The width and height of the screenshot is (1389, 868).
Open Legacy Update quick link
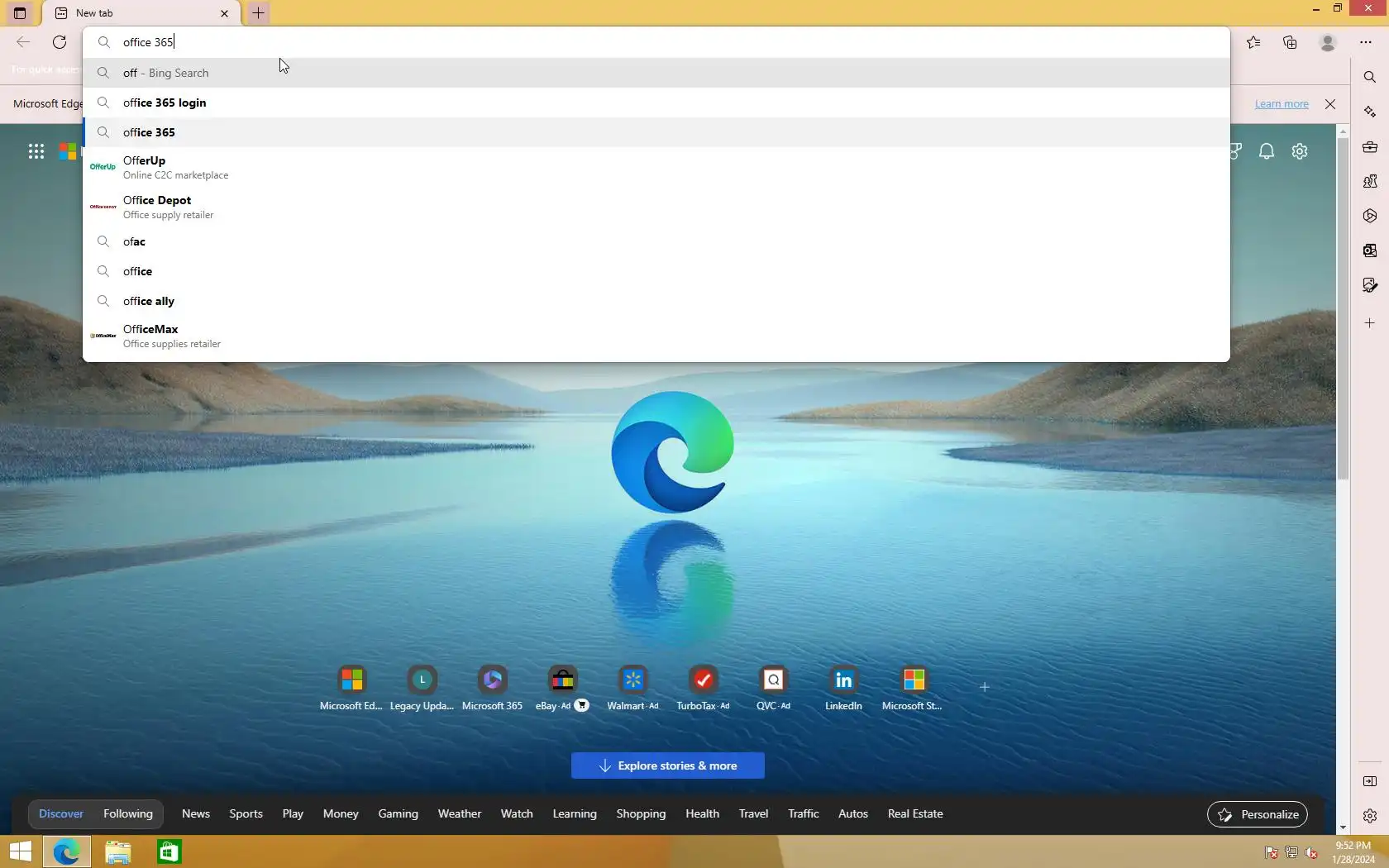422,688
